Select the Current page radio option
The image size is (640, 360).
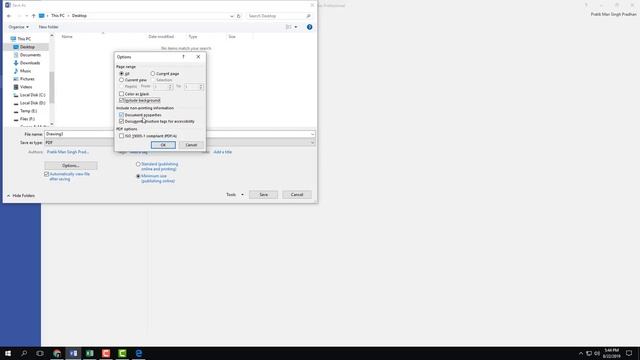pyautogui.click(x=153, y=73)
